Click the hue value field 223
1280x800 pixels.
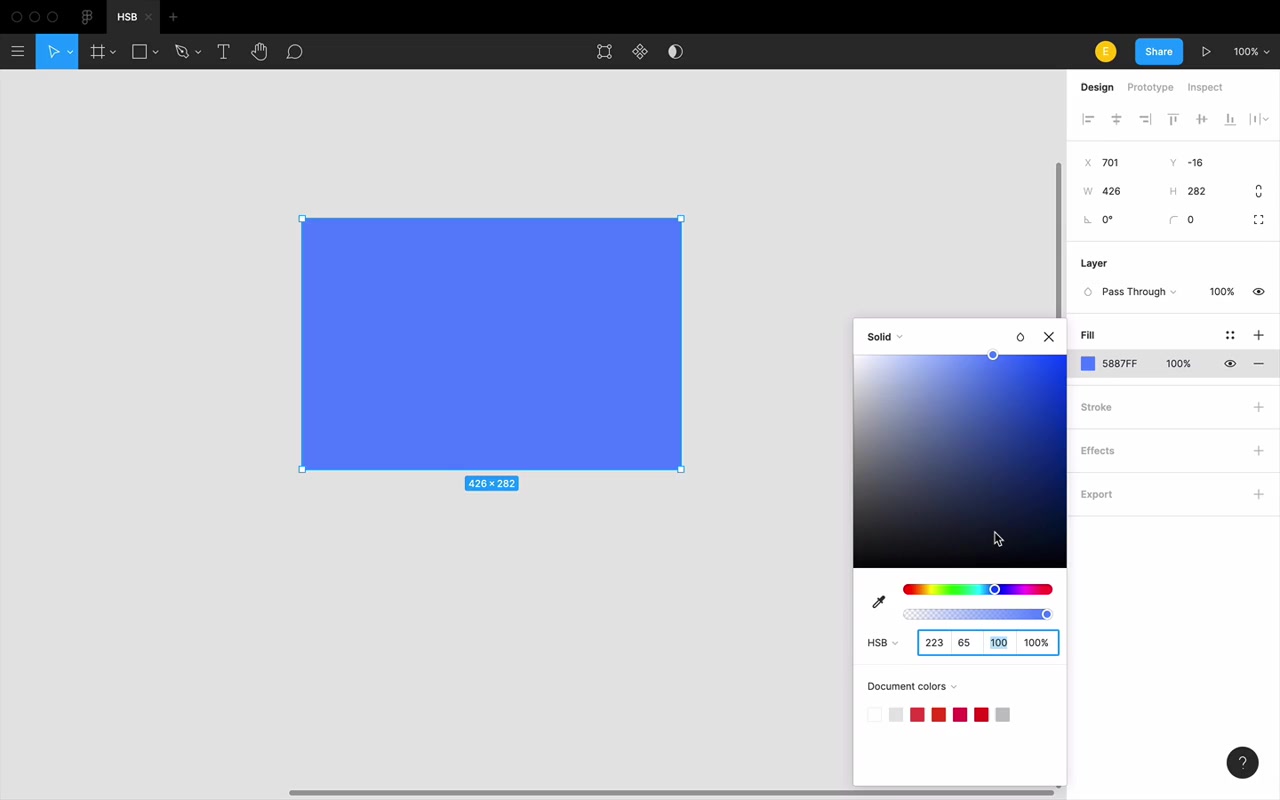pyautogui.click(x=934, y=643)
